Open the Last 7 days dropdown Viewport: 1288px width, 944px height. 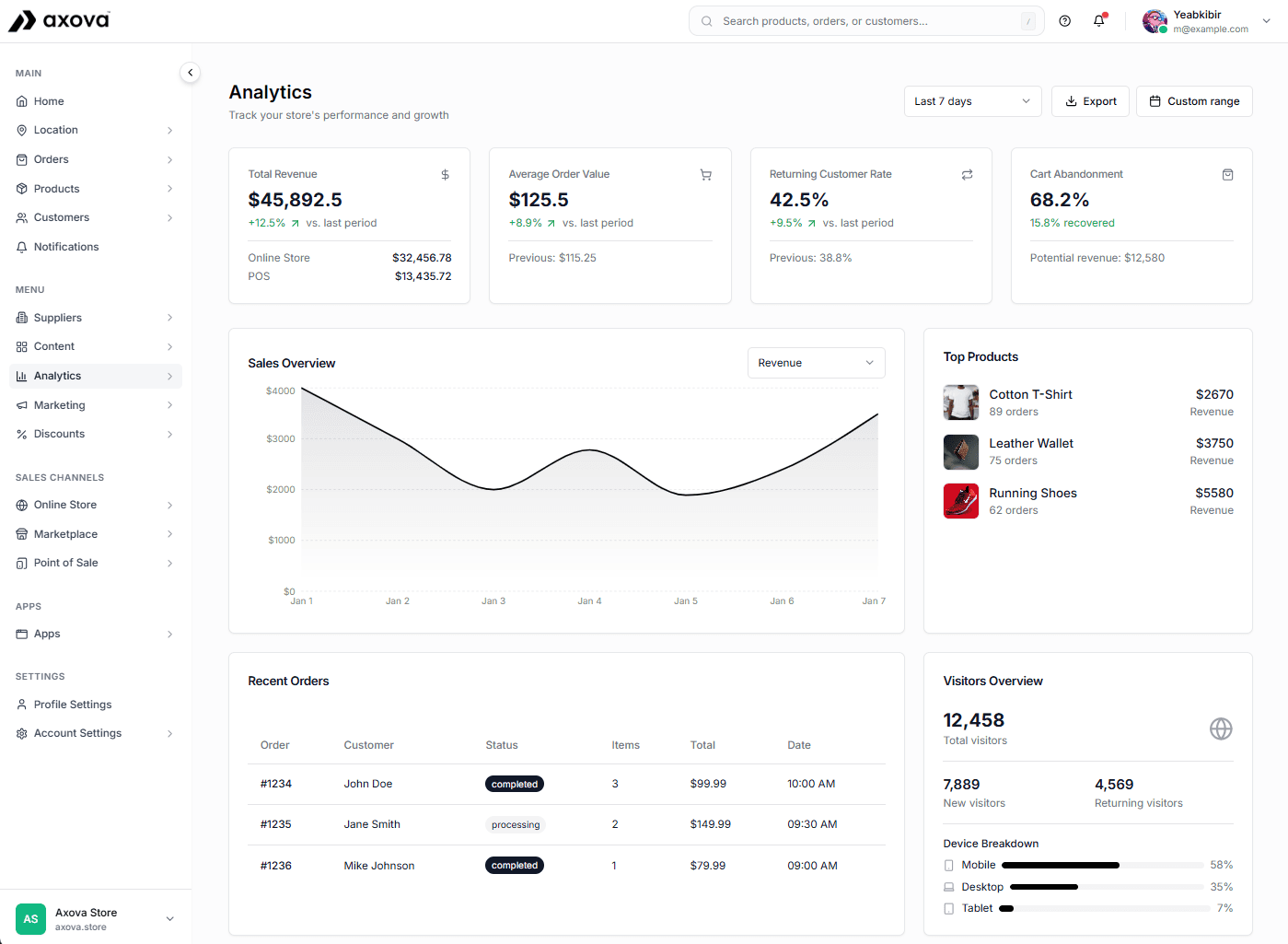click(x=972, y=101)
